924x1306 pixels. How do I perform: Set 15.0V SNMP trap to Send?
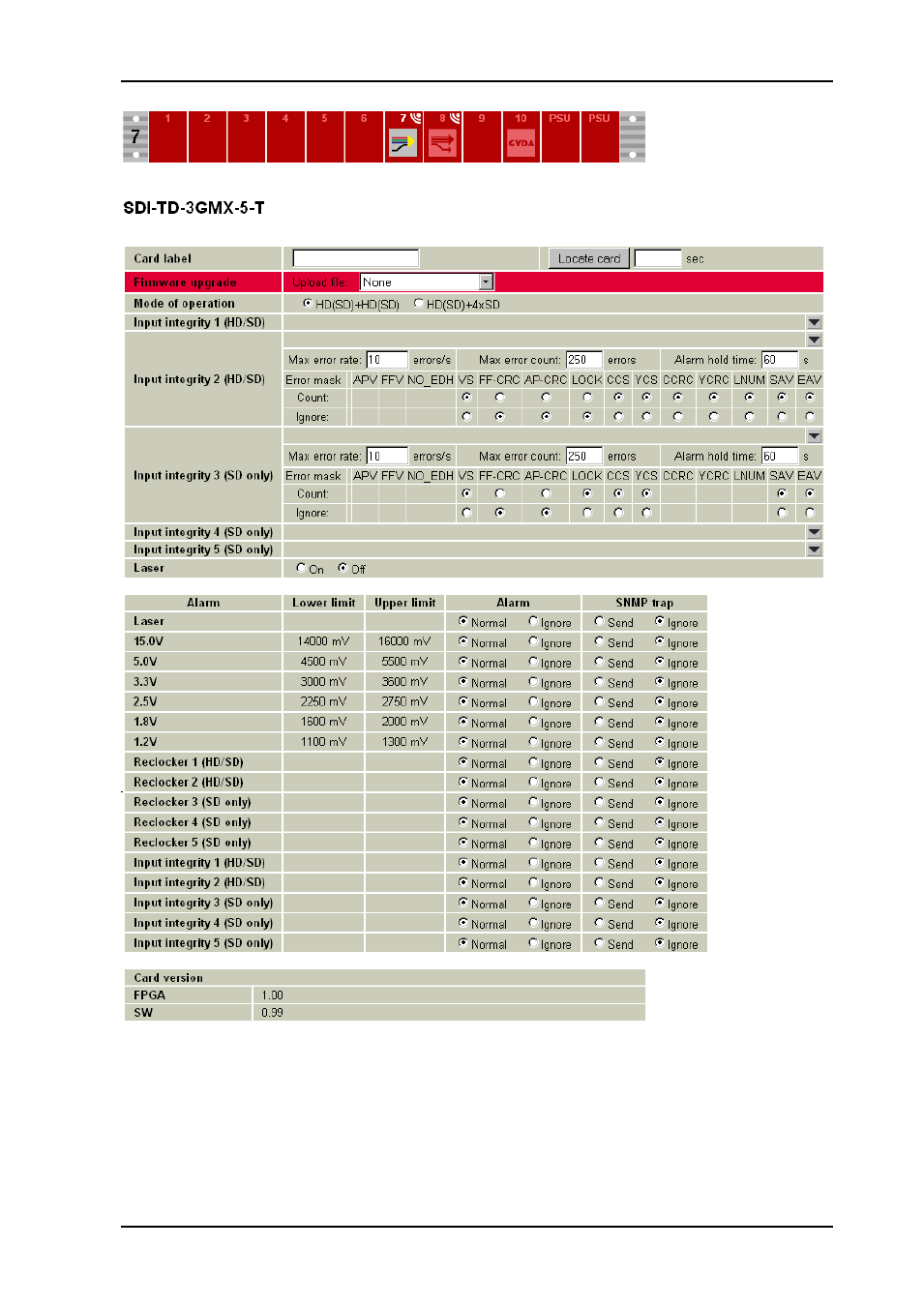pos(600,641)
